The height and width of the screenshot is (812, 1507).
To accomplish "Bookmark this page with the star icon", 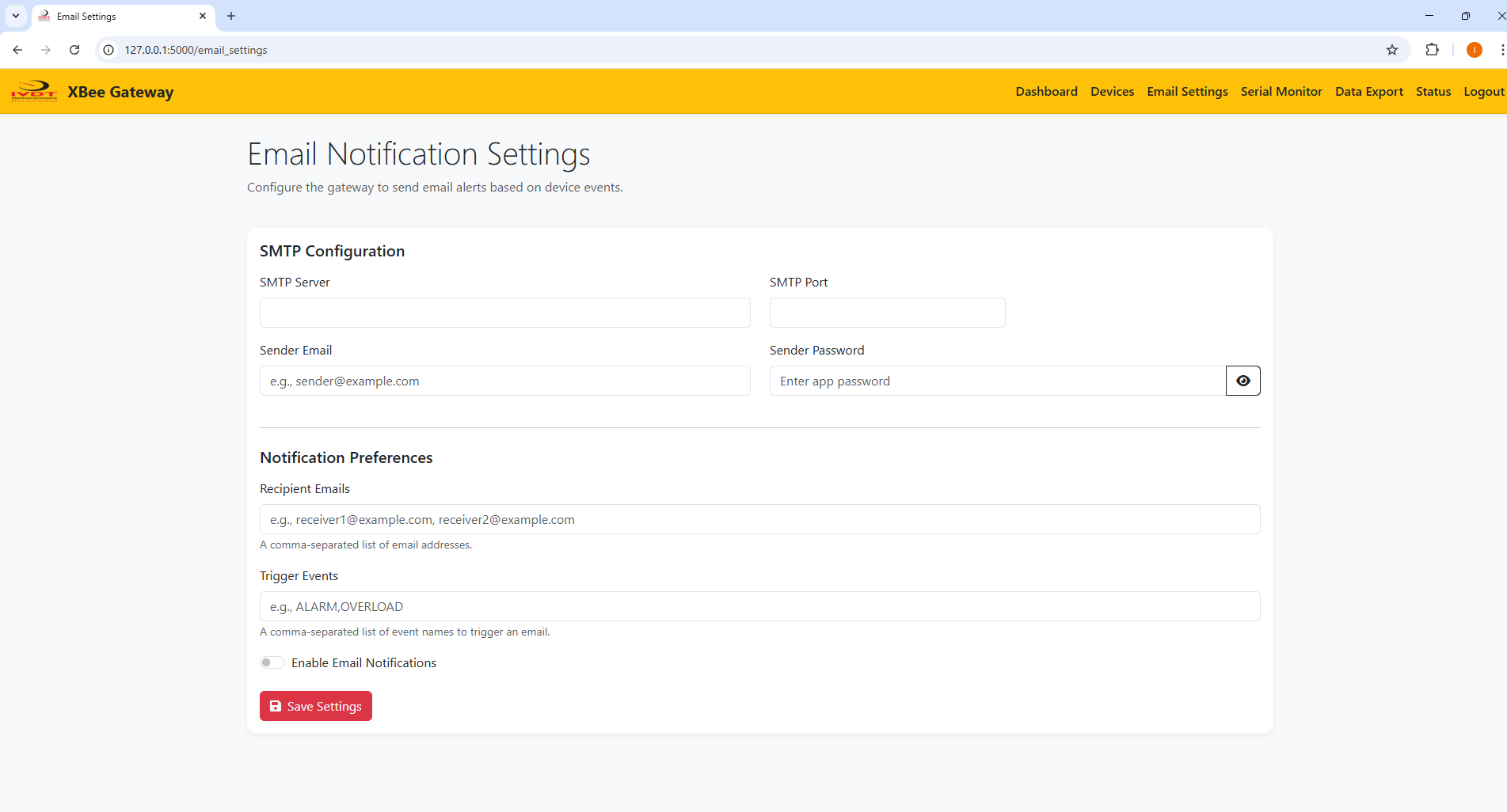I will (1392, 50).
